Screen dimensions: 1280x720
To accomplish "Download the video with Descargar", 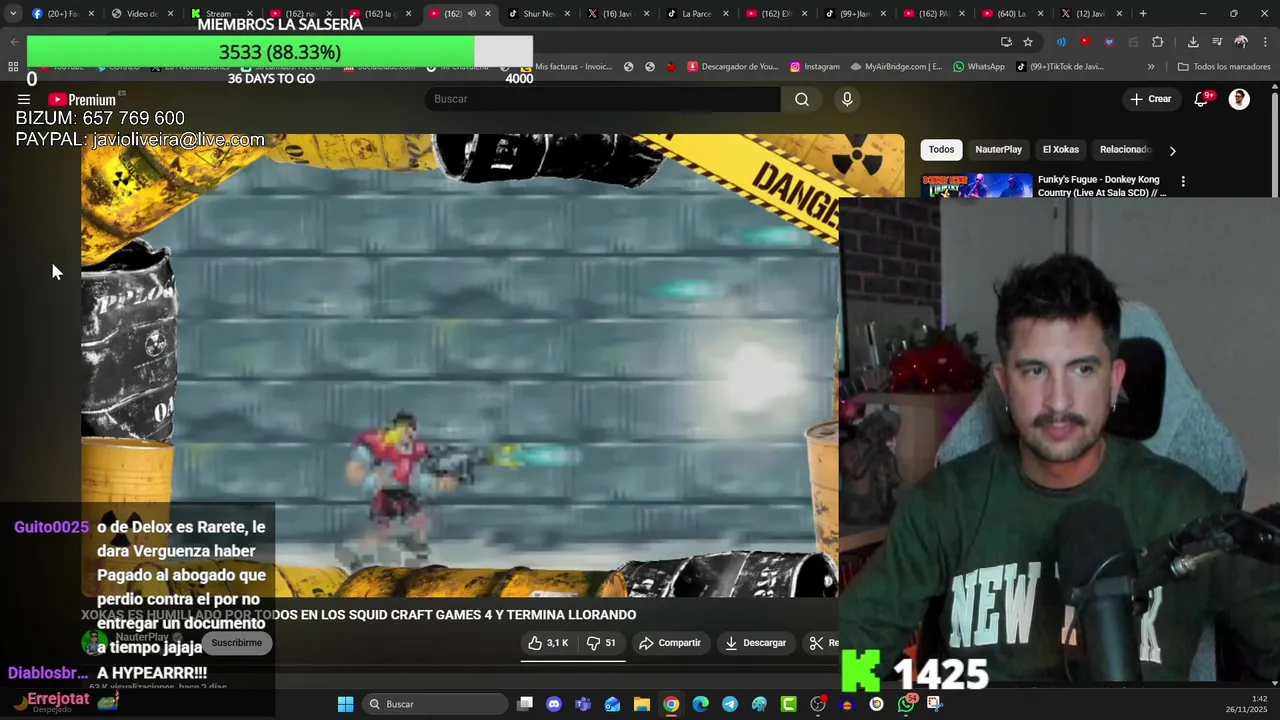I will [x=755, y=643].
